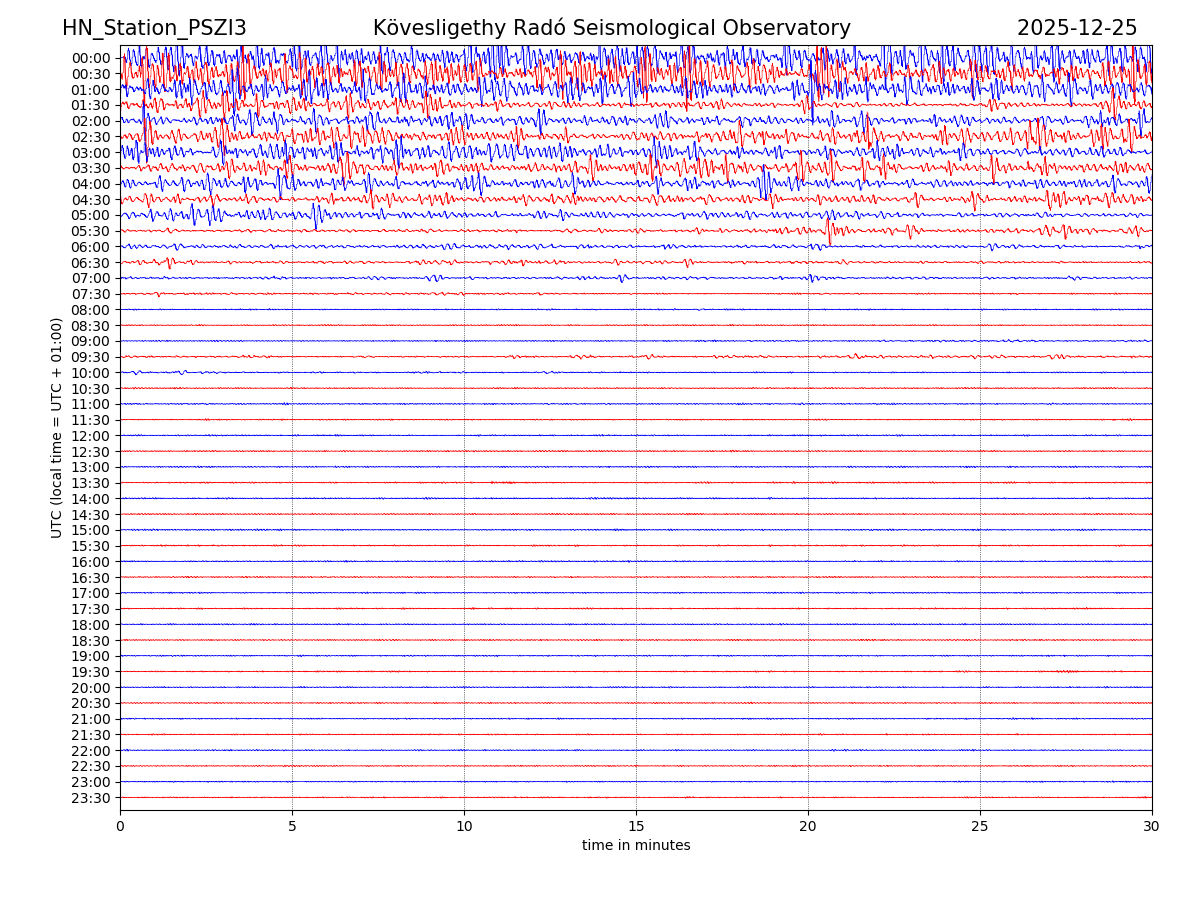Image resolution: width=1200 pixels, height=900 pixels.
Task: Select the 19:30 trace time label
Action: click(91, 672)
